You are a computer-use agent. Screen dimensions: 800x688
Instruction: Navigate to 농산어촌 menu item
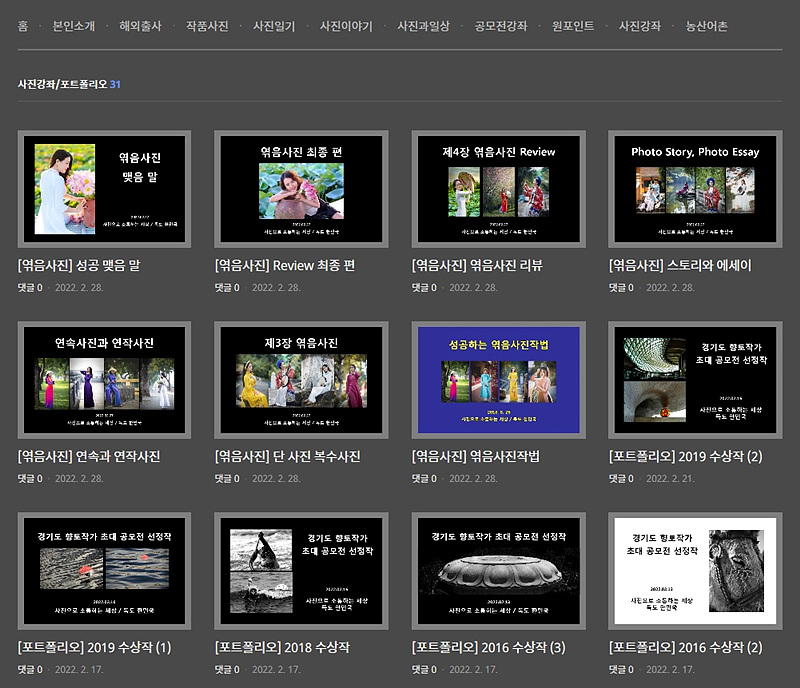[x=707, y=26]
